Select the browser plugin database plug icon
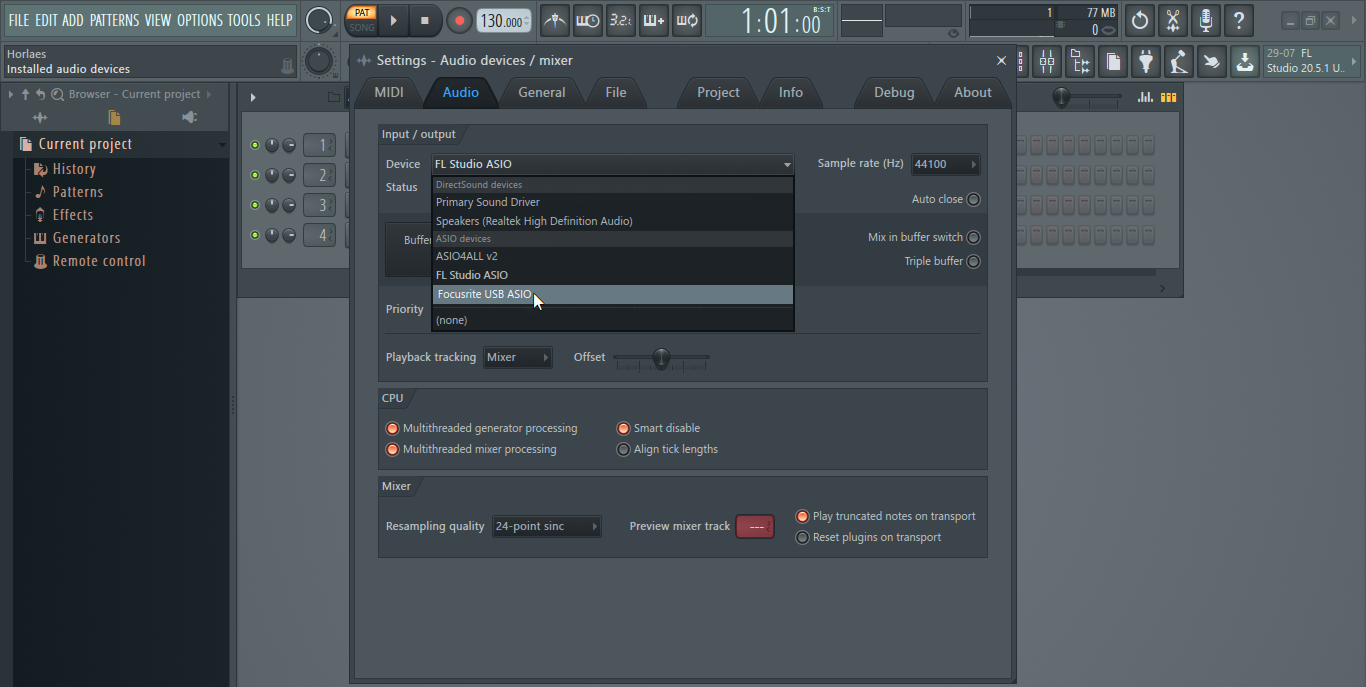 click(x=190, y=117)
